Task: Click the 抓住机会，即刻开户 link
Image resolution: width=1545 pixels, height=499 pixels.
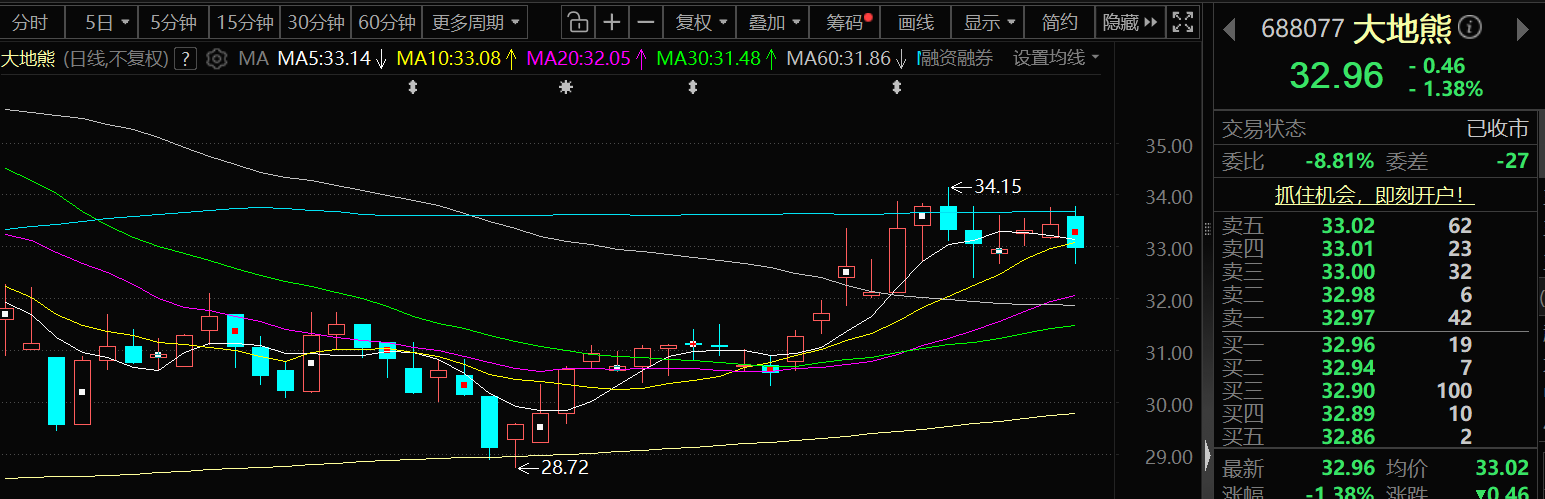Action: pyautogui.click(x=1374, y=195)
